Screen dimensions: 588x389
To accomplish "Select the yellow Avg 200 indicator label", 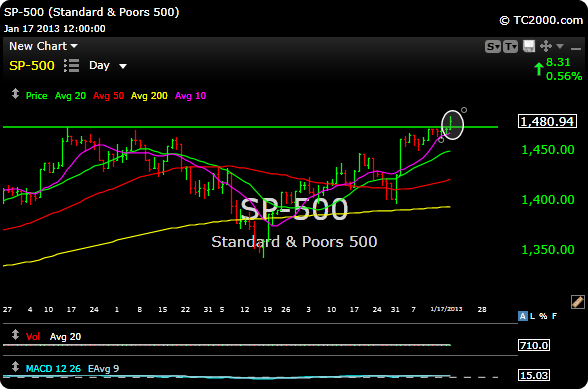I will (x=149, y=96).
